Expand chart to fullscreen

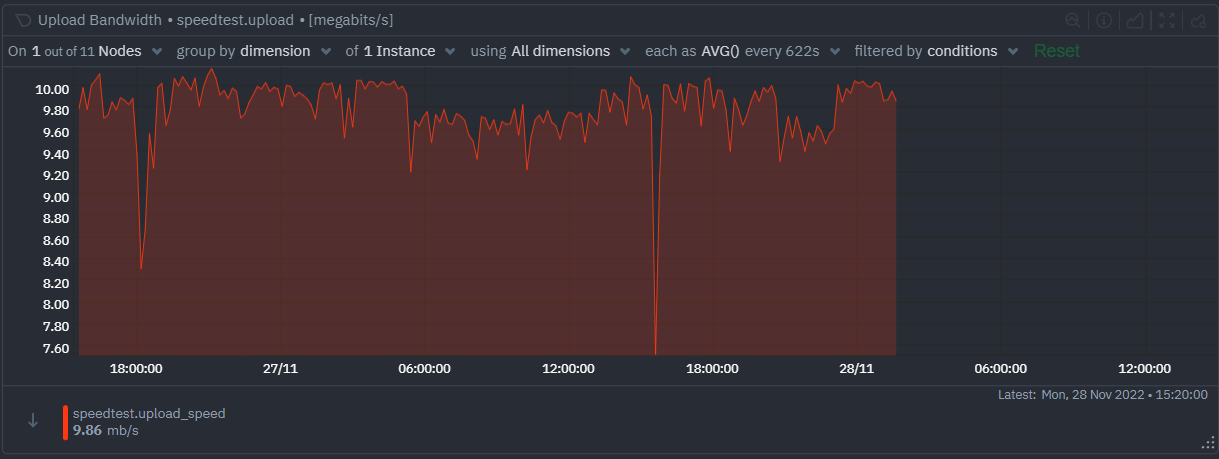(x=1166, y=20)
